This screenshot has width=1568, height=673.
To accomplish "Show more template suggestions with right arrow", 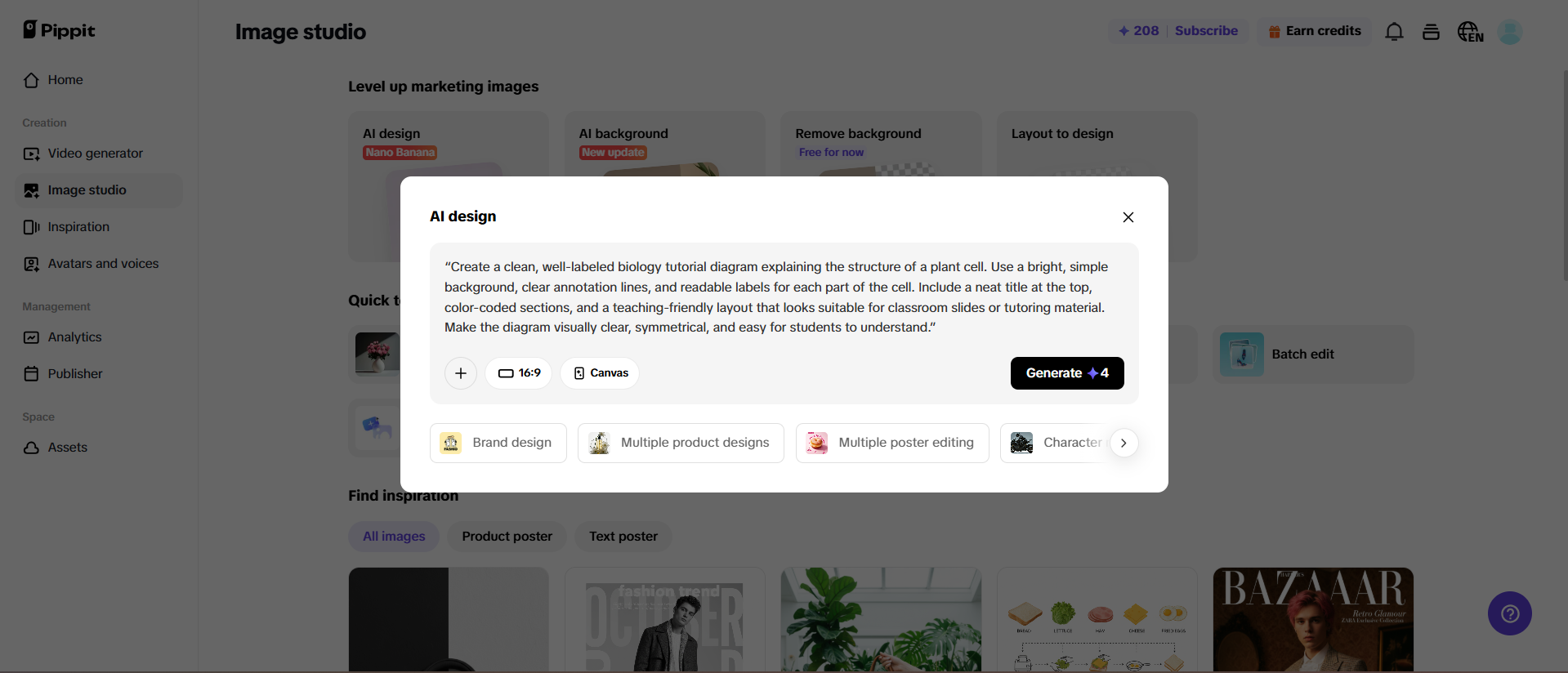I will 1124,443.
